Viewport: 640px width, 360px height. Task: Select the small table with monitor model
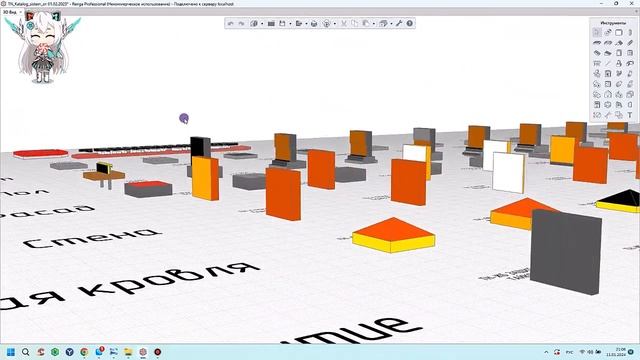(104, 176)
